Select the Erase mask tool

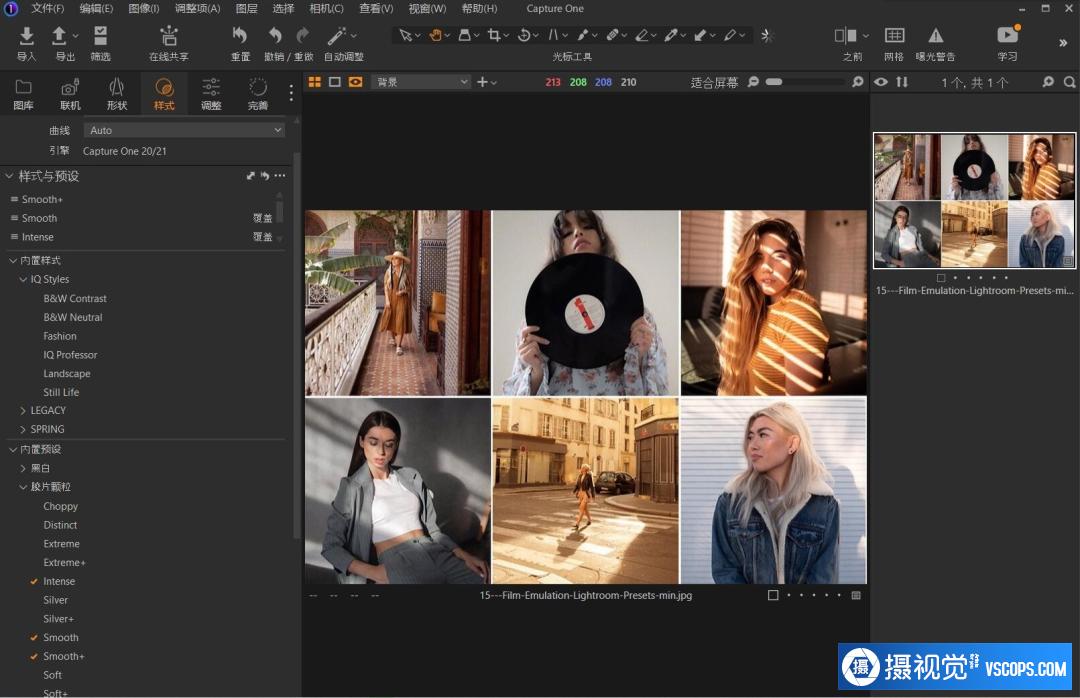[x=642, y=35]
